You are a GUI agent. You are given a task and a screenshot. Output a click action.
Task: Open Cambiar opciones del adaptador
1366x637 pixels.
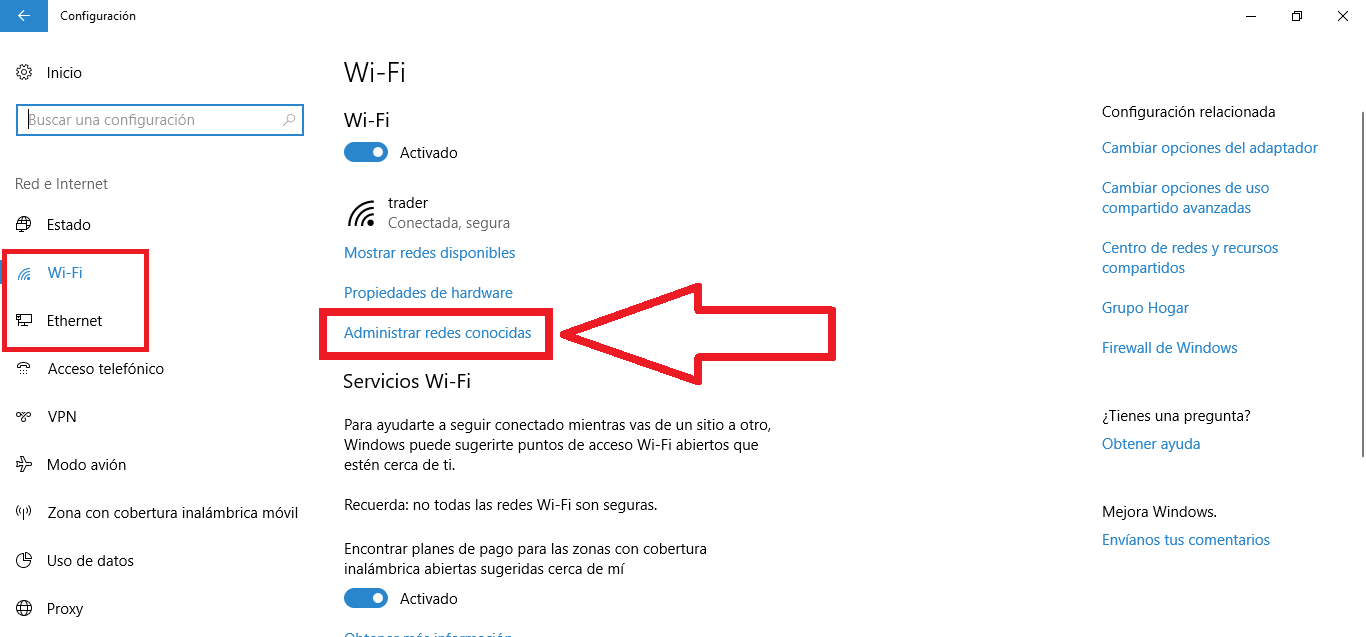(x=1210, y=148)
